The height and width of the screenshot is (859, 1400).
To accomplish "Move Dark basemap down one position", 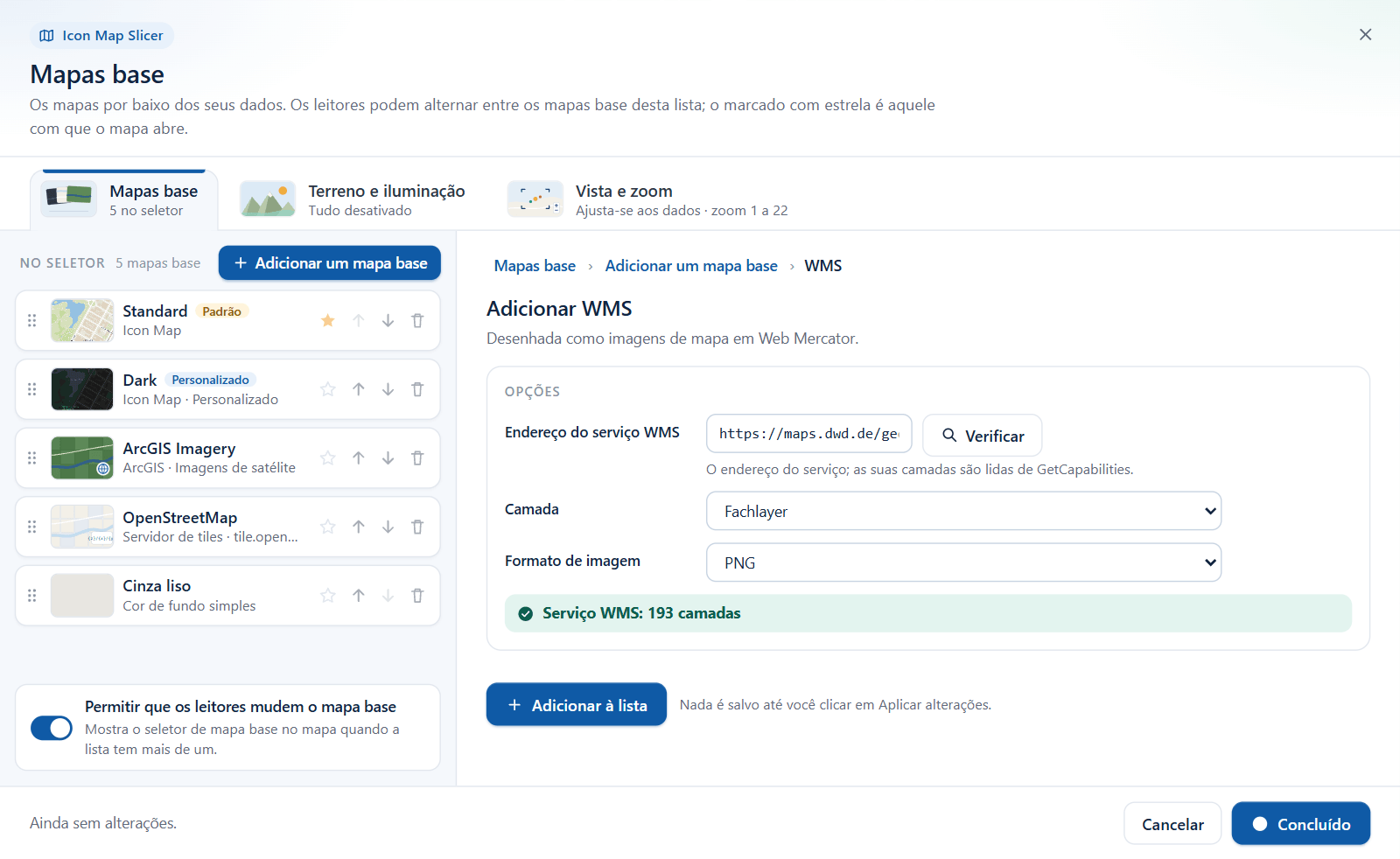I will (388, 389).
